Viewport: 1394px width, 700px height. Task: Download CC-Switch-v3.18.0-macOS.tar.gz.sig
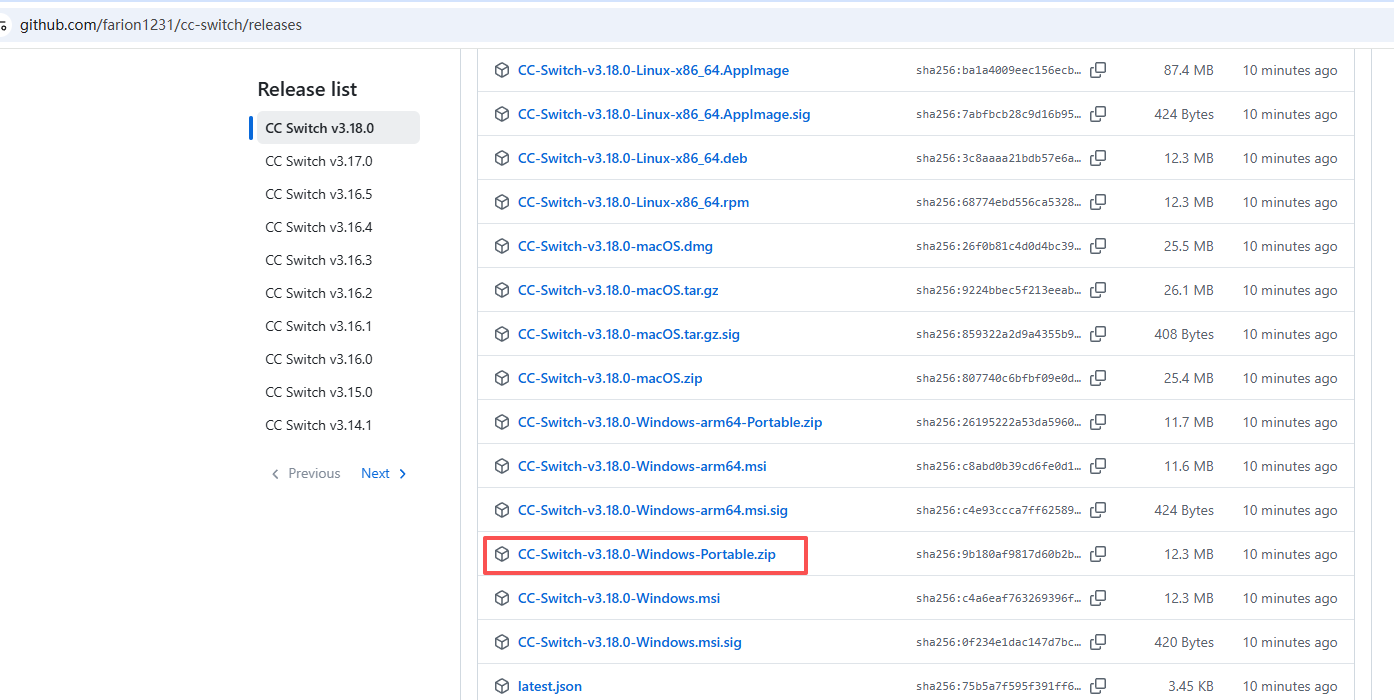629,334
